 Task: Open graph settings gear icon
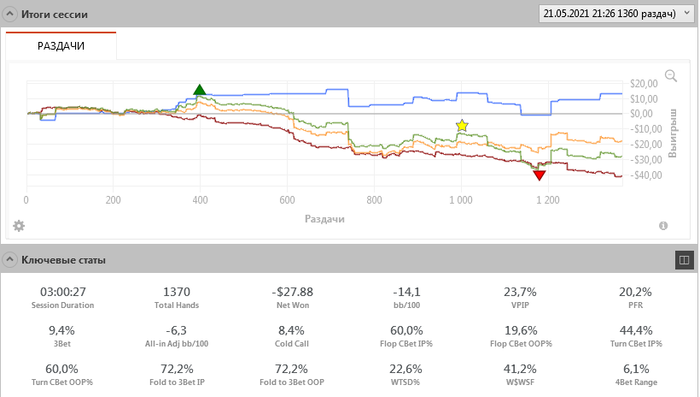point(19,226)
